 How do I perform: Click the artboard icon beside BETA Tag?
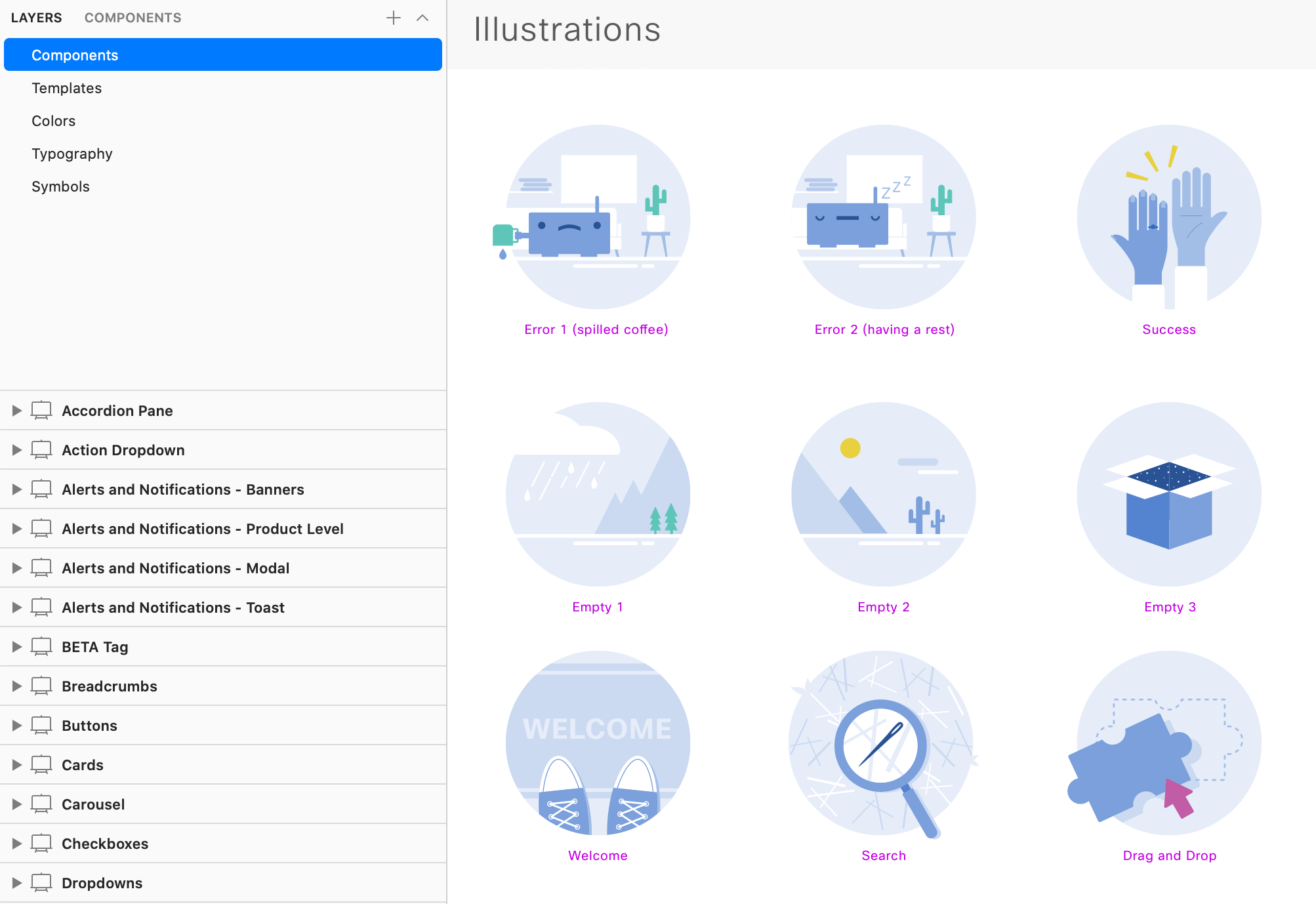click(x=41, y=647)
